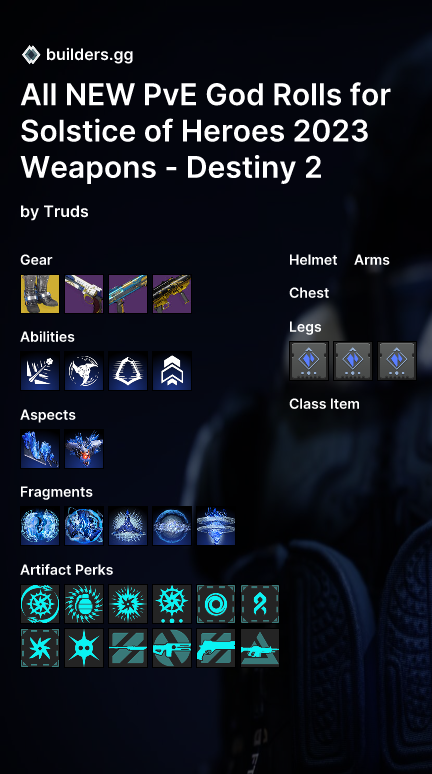Screen dimensions: 432x774
Task: Select the hand cannon weapon icon
Action: point(84,294)
